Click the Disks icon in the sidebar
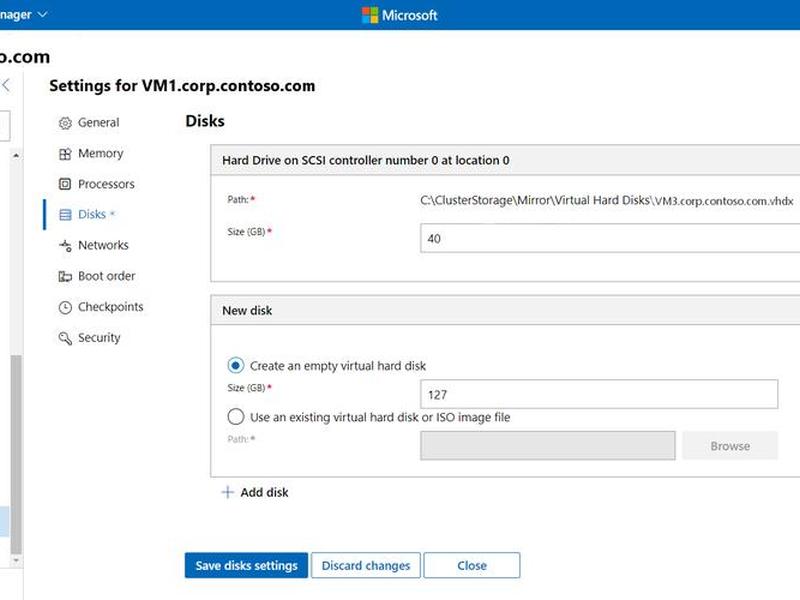Viewport: 800px width, 600px height. (65, 215)
